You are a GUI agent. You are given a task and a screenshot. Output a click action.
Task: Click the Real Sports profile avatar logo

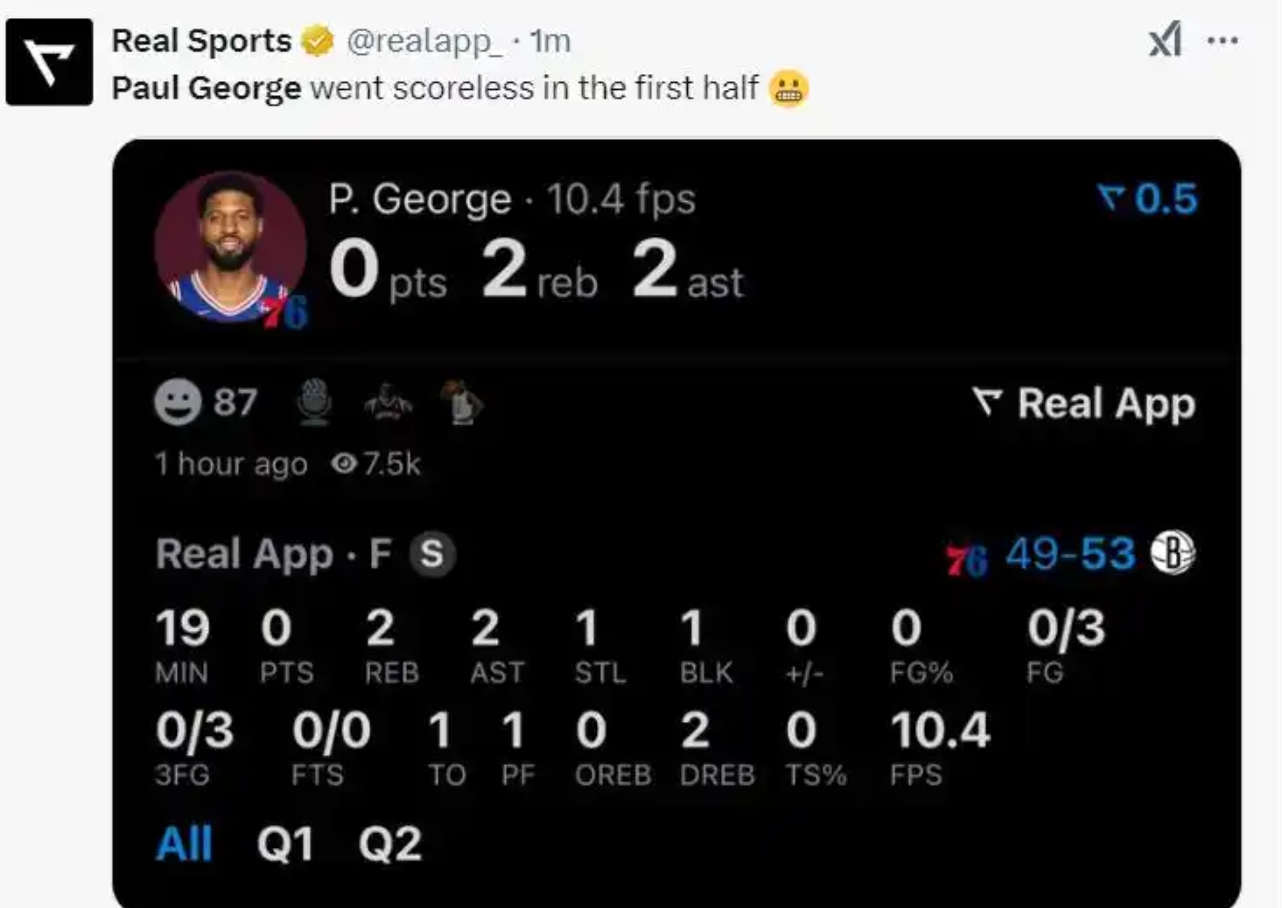click(x=49, y=62)
